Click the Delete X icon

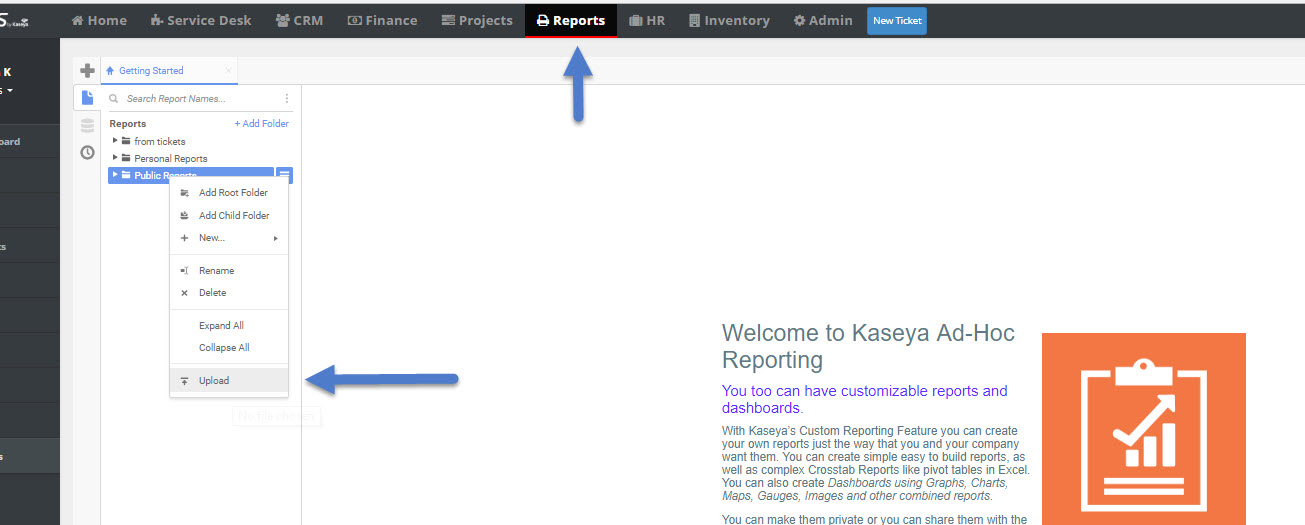tap(184, 293)
